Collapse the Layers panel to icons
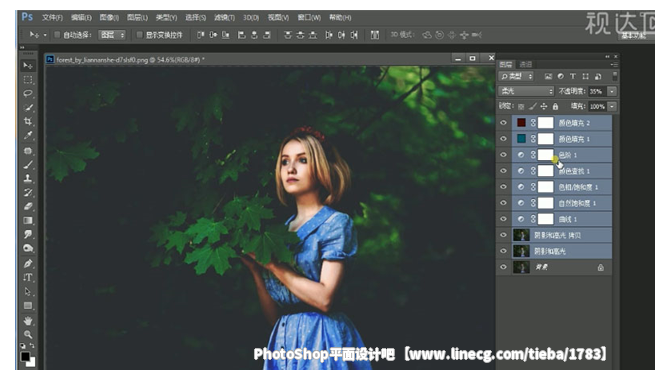 607,56
